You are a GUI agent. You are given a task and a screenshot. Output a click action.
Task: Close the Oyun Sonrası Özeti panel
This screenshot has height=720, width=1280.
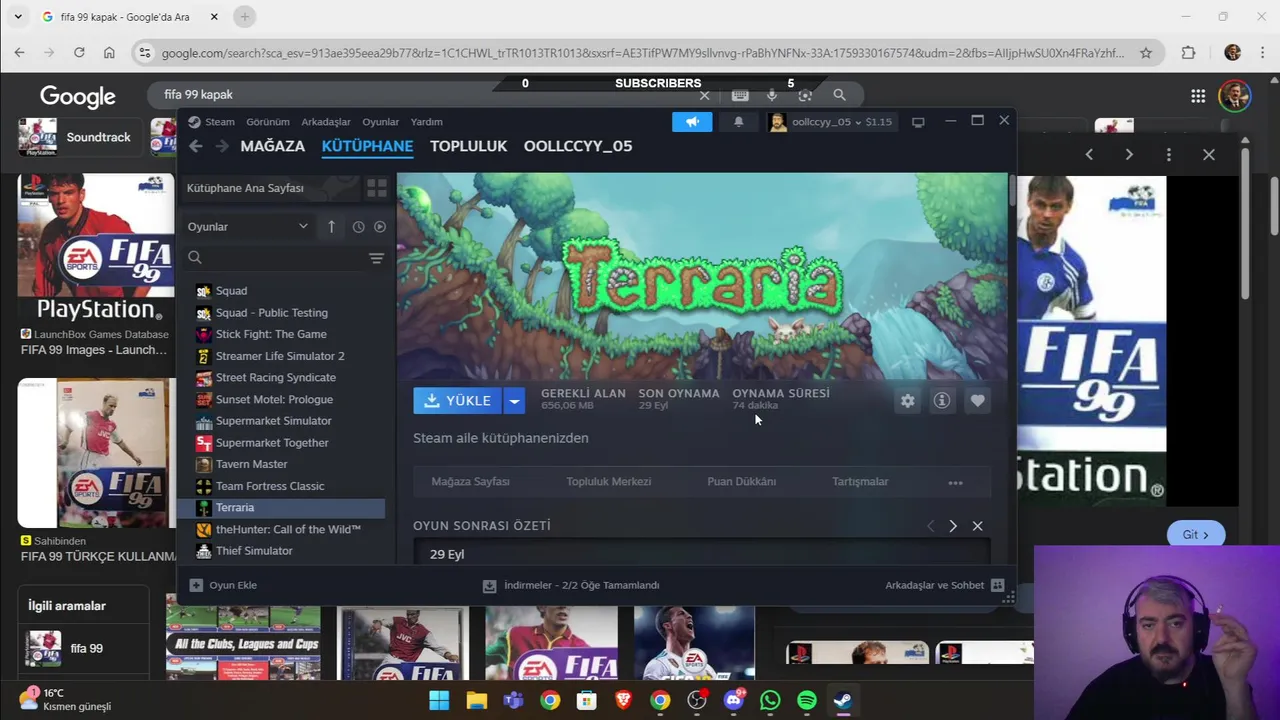coord(977,526)
